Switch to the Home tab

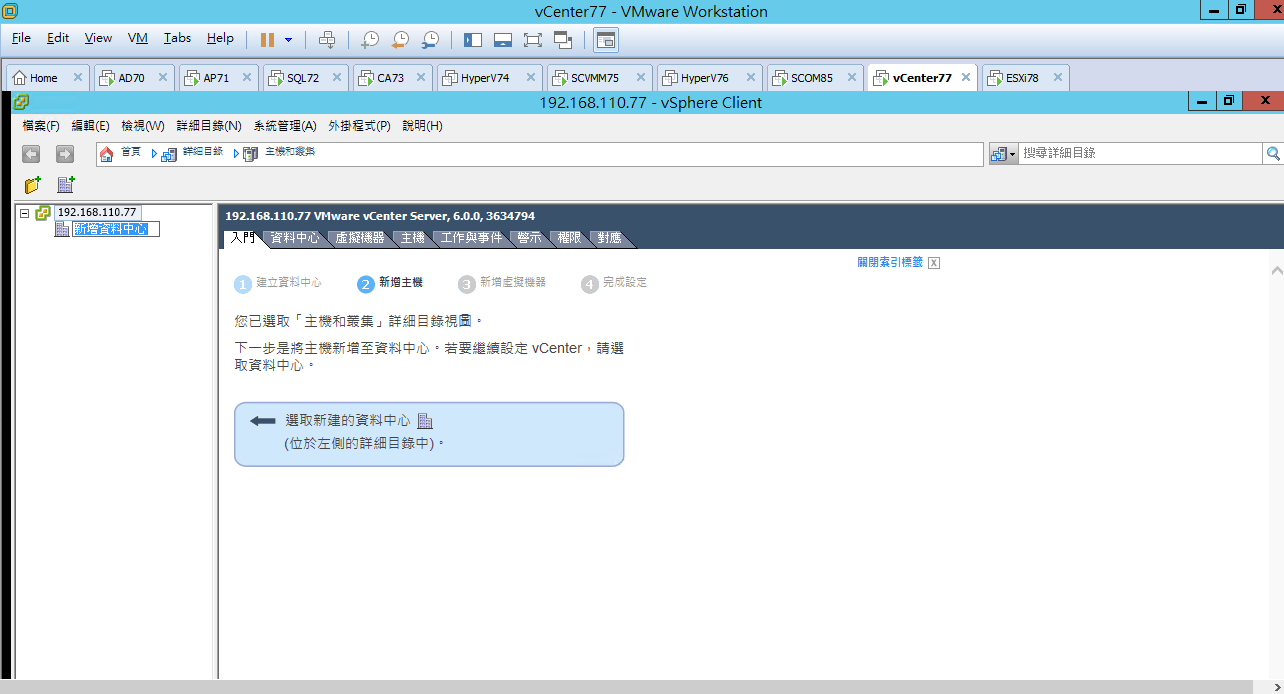(x=44, y=78)
